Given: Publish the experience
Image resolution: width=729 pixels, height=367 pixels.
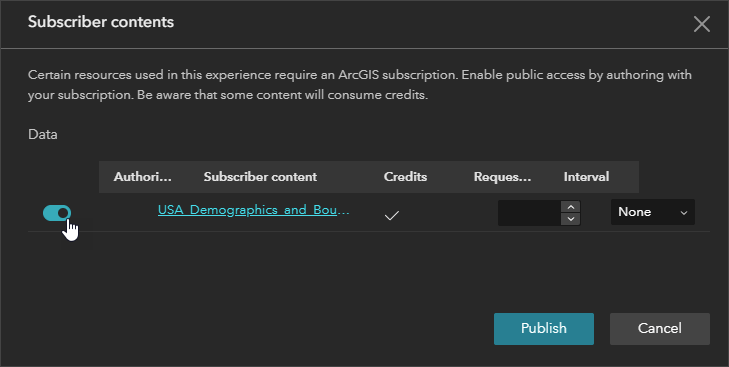Looking at the screenshot, I should click(543, 329).
